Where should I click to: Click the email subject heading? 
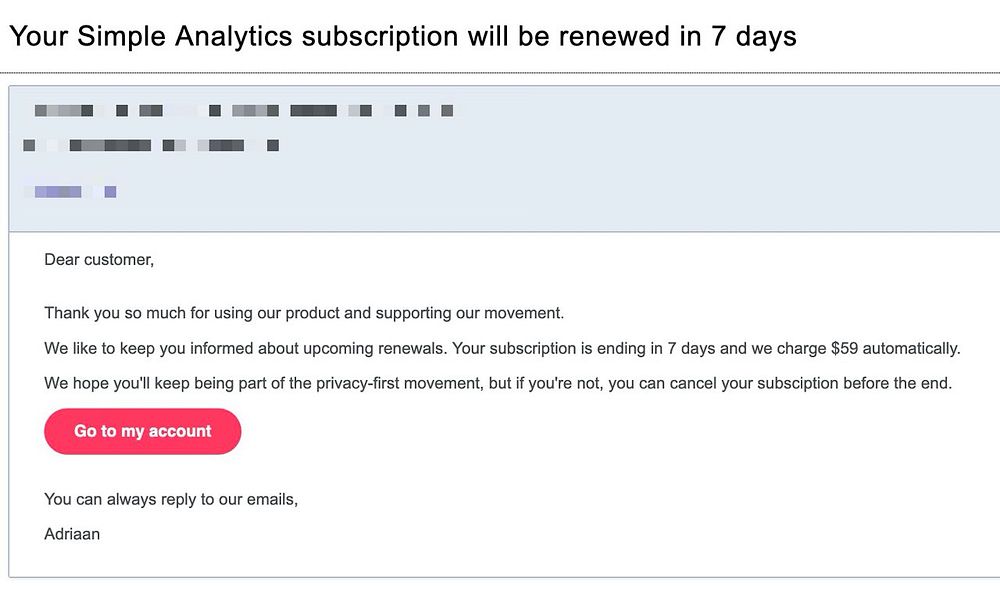coord(402,37)
